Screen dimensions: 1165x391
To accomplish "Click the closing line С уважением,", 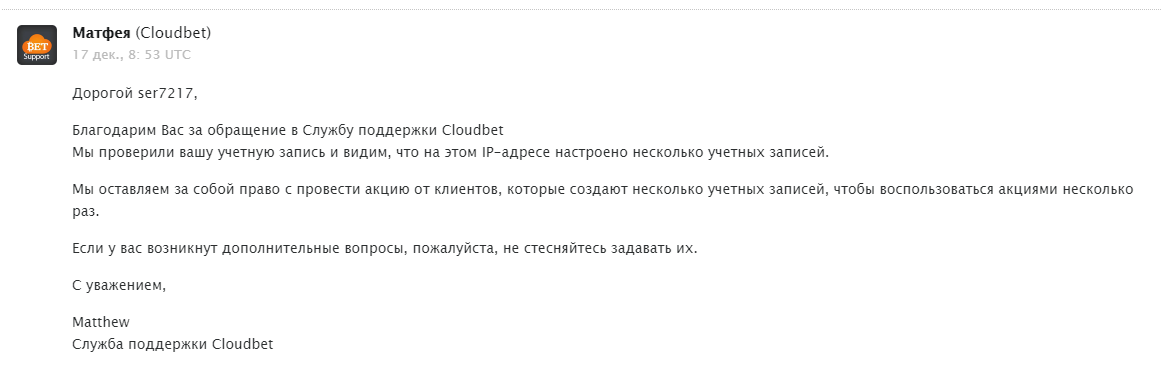I will pyautogui.click(x=119, y=285).
